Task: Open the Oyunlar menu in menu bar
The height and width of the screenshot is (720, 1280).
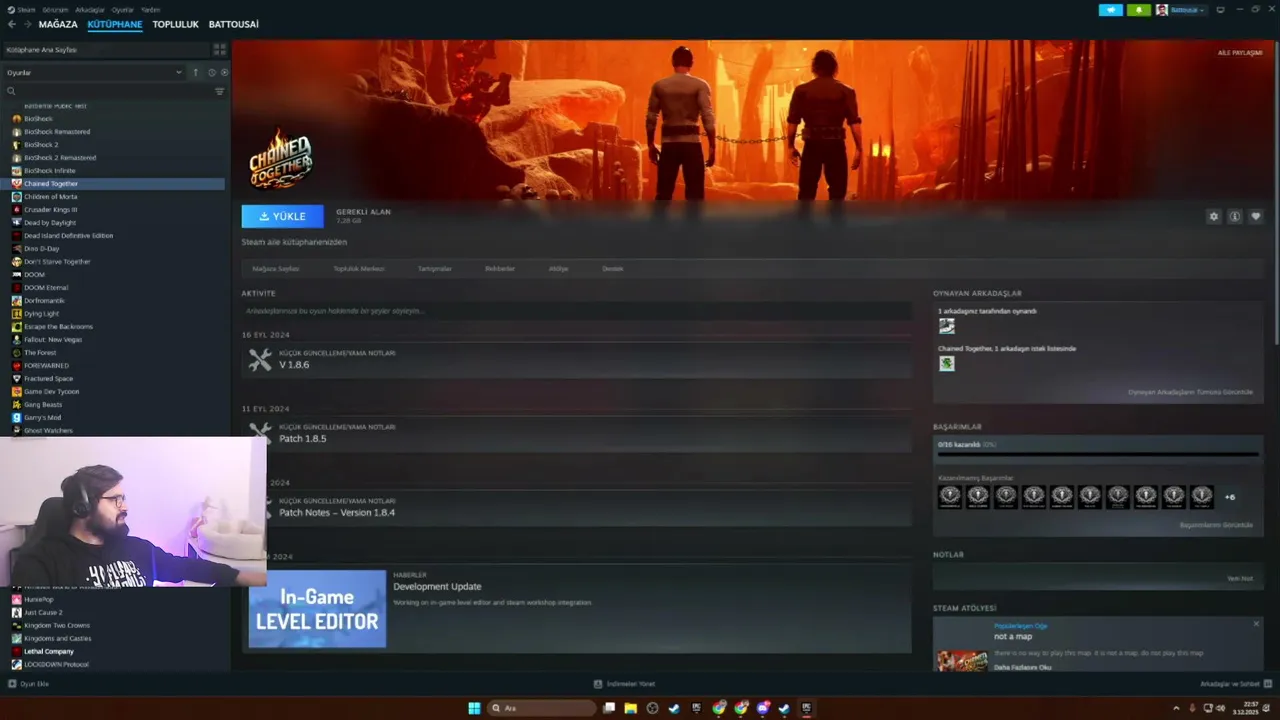Action: (123, 9)
